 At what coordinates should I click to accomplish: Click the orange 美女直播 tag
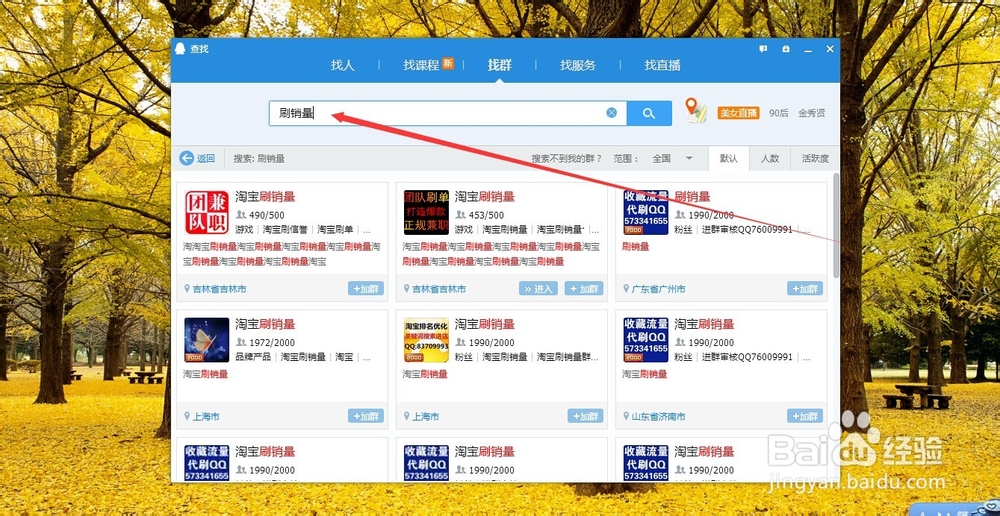pyautogui.click(x=739, y=113)
